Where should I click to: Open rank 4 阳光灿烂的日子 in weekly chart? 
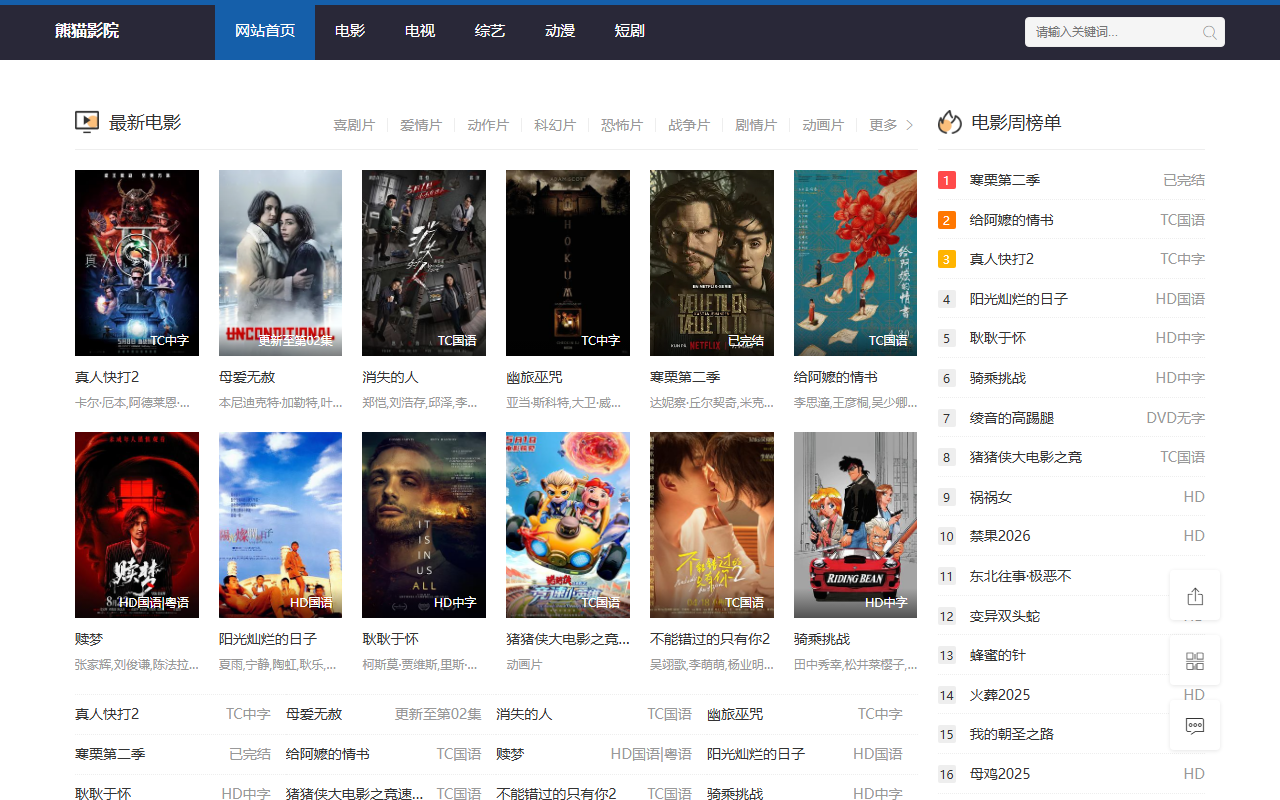pyautogui.click(x=1019, y=299)
